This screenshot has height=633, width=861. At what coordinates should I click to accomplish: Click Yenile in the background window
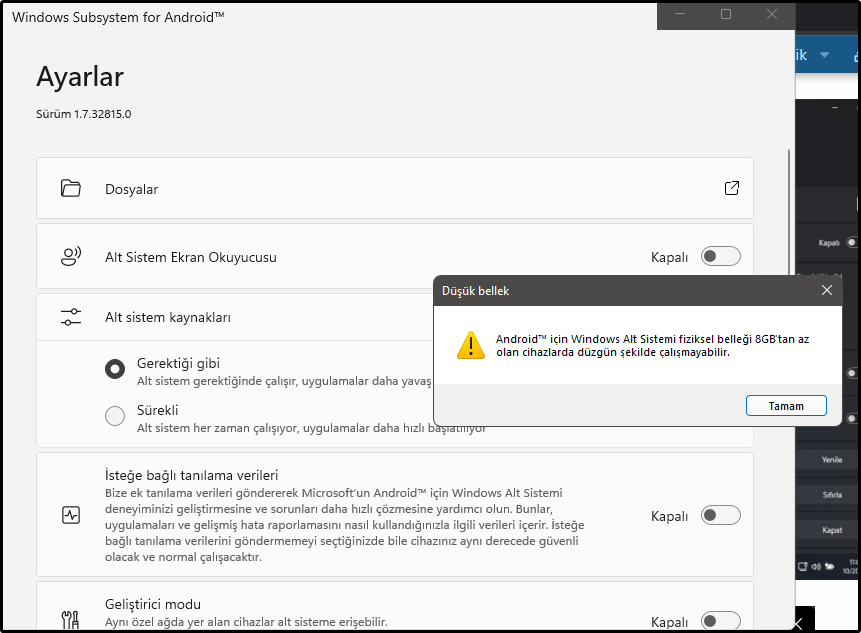(831, 460)
